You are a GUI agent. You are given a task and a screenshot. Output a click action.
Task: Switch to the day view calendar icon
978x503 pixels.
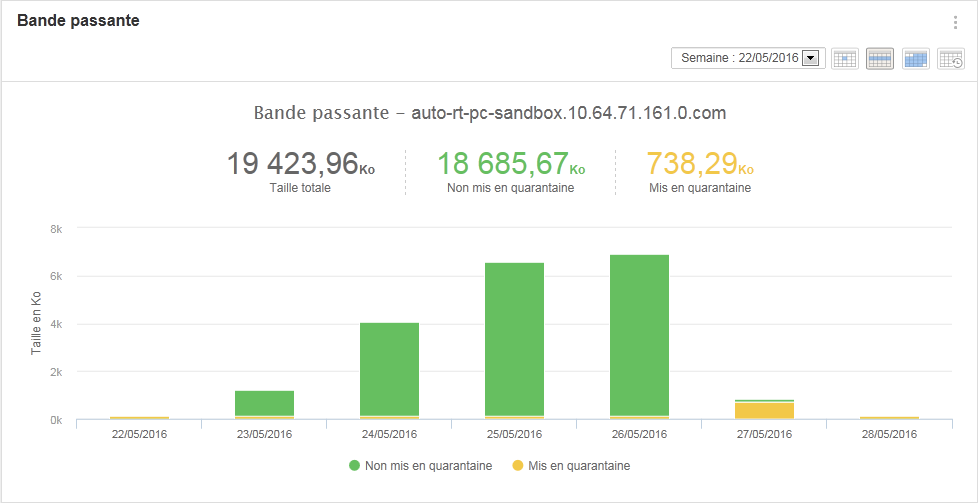coord(844,59)
